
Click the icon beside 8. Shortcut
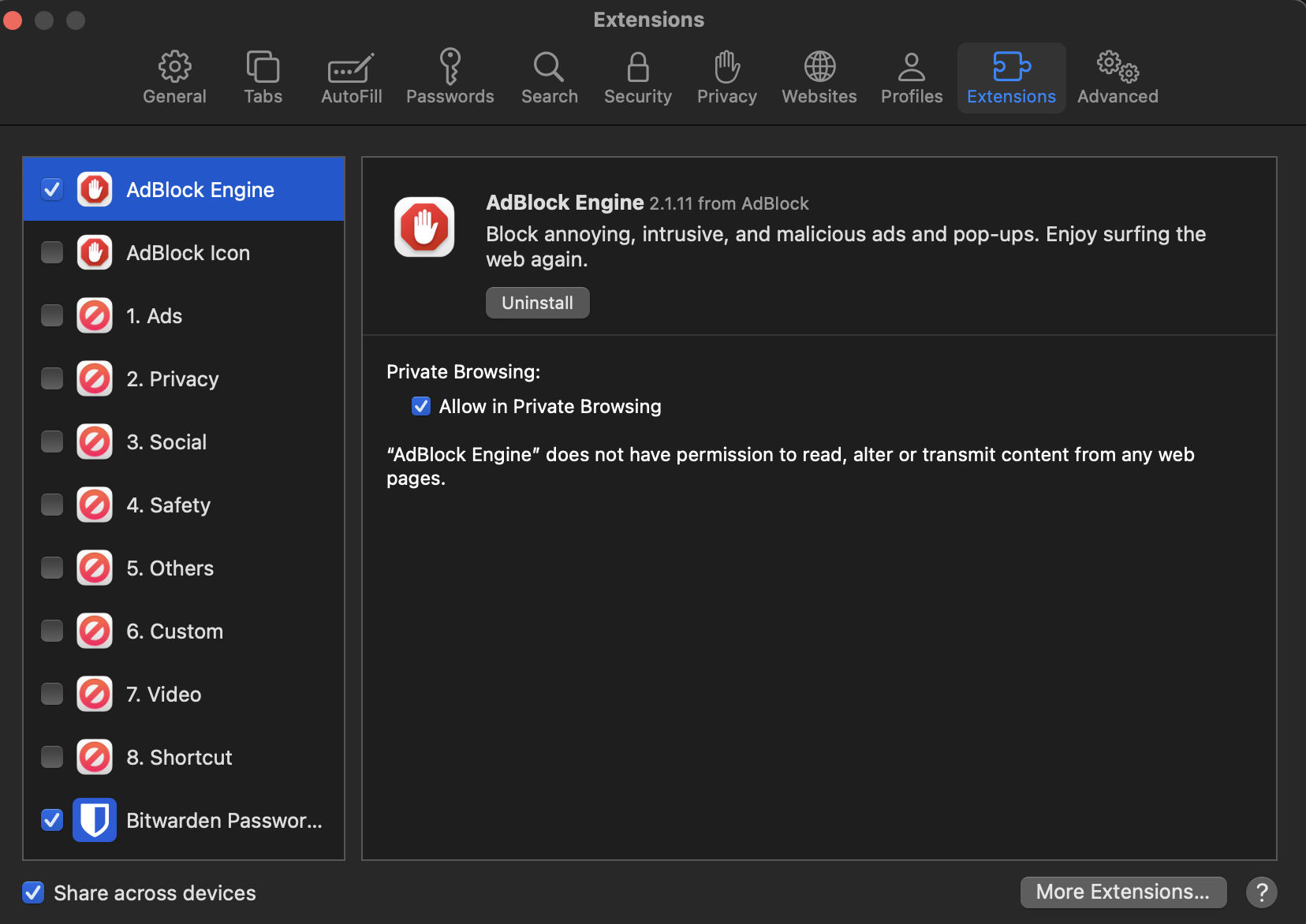click(x=95, y=757)
